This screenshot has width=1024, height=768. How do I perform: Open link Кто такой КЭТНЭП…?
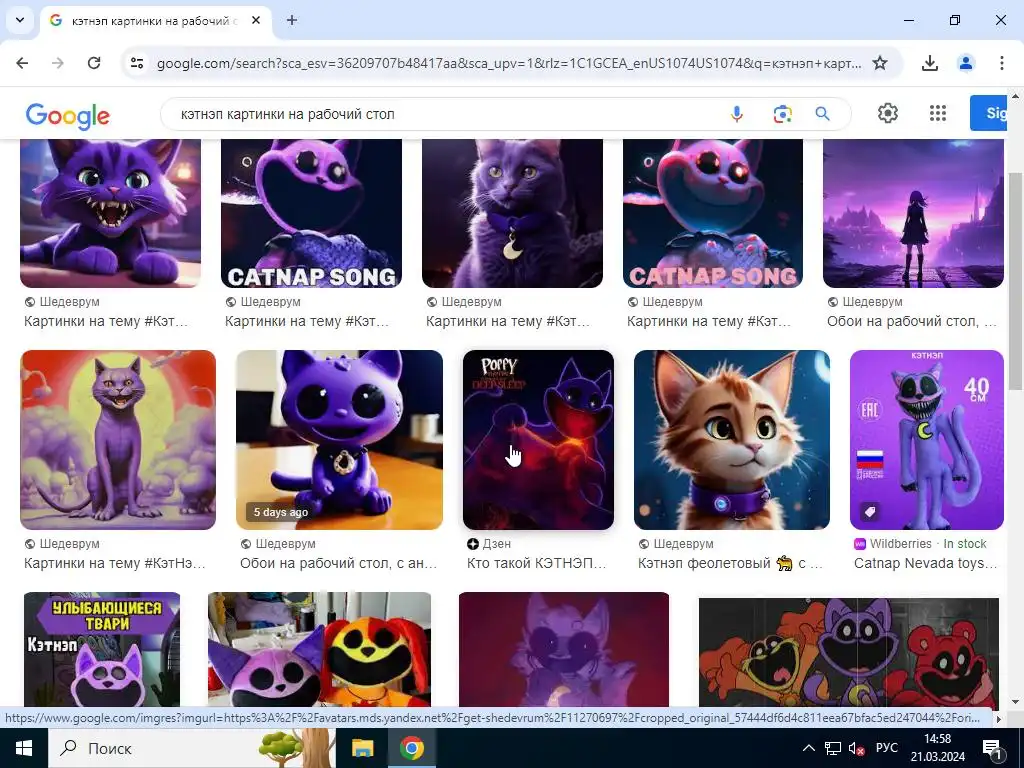click(x=537, y=563)
